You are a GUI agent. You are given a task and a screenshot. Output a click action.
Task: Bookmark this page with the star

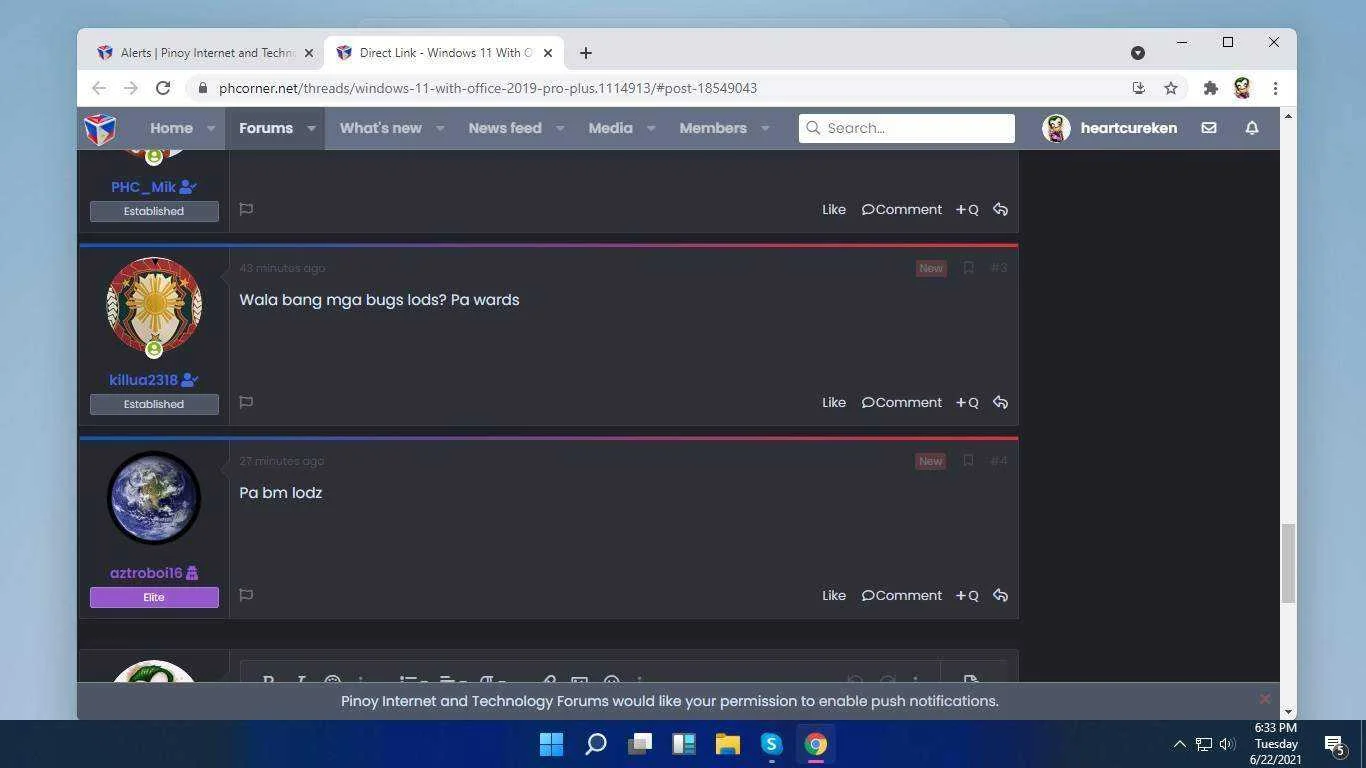click(x=1171, y=88)
